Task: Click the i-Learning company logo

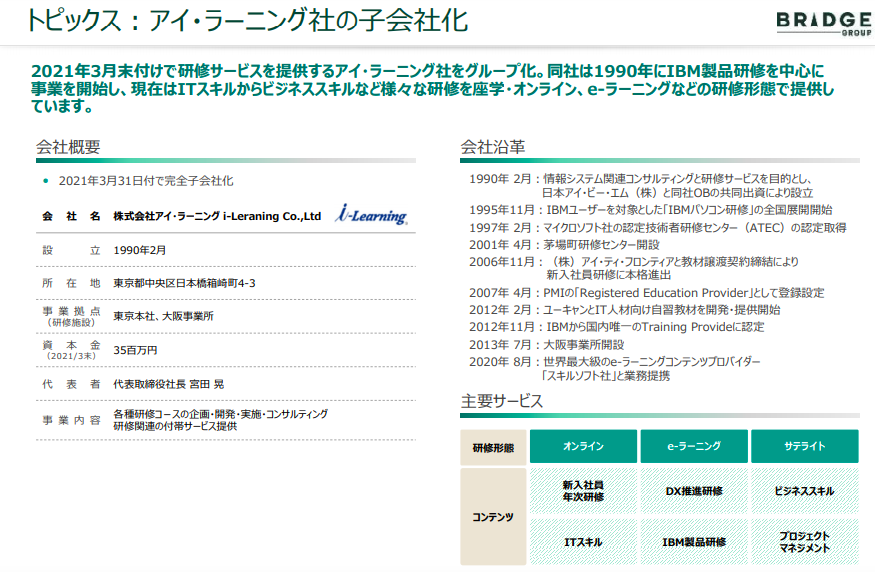Action: (372, 214)
